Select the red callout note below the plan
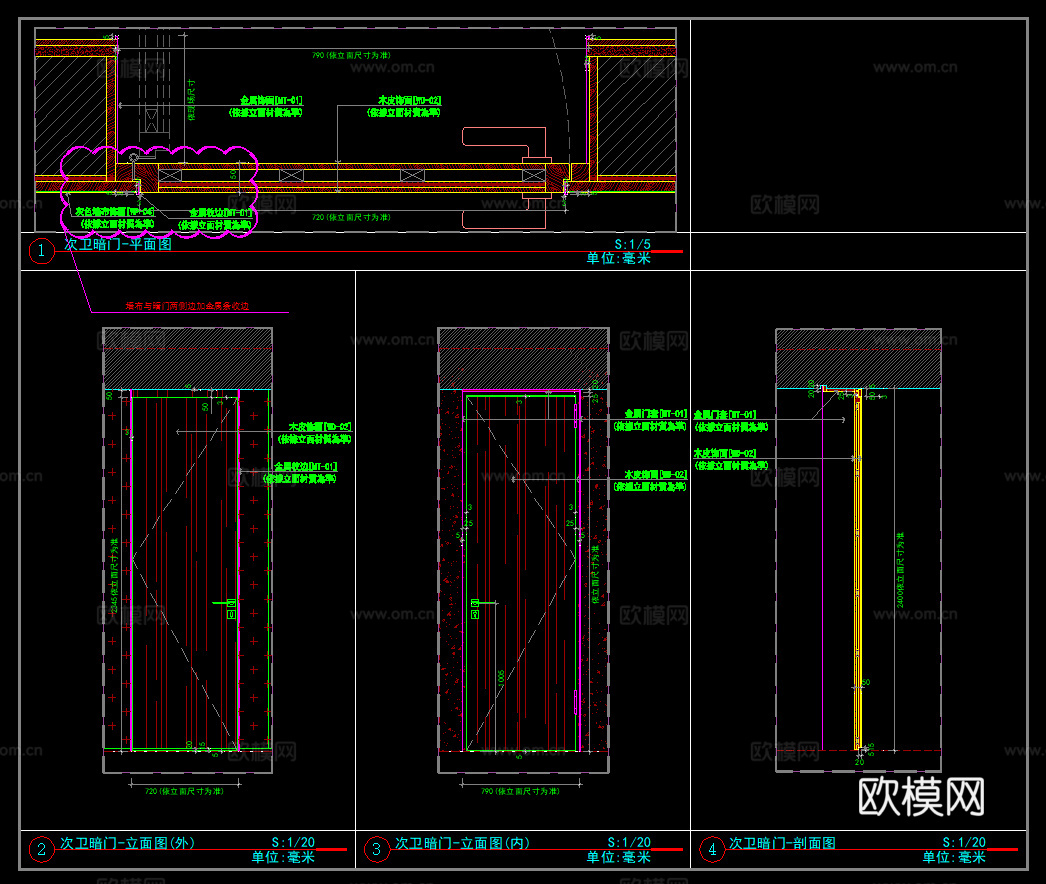Viewport: 1046px width, 884px height. [x=186, y=305]
